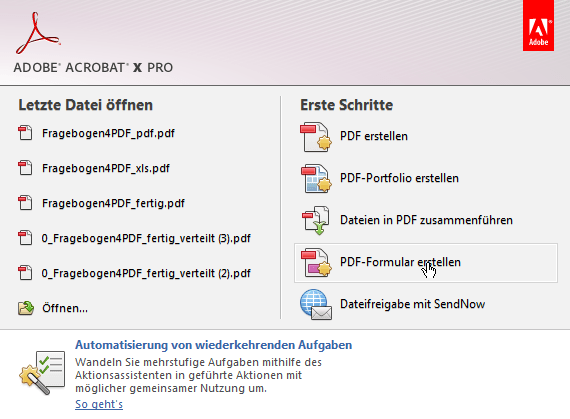This screenshot has height=419, width=570.
Task: Click the red Adobe logo badge
Action: tap(538, 26)
